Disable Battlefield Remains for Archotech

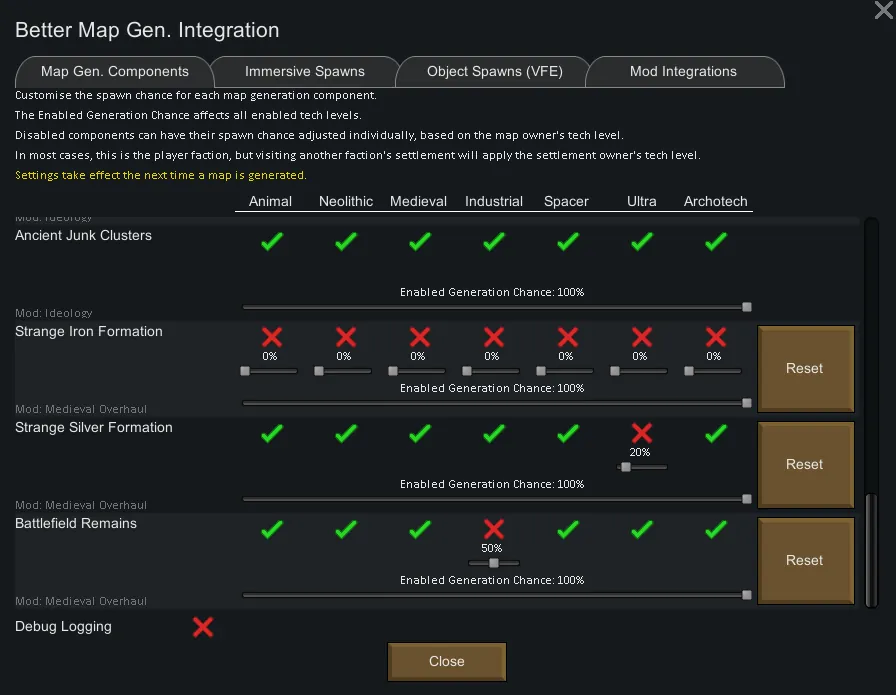(x=715, y=529)
